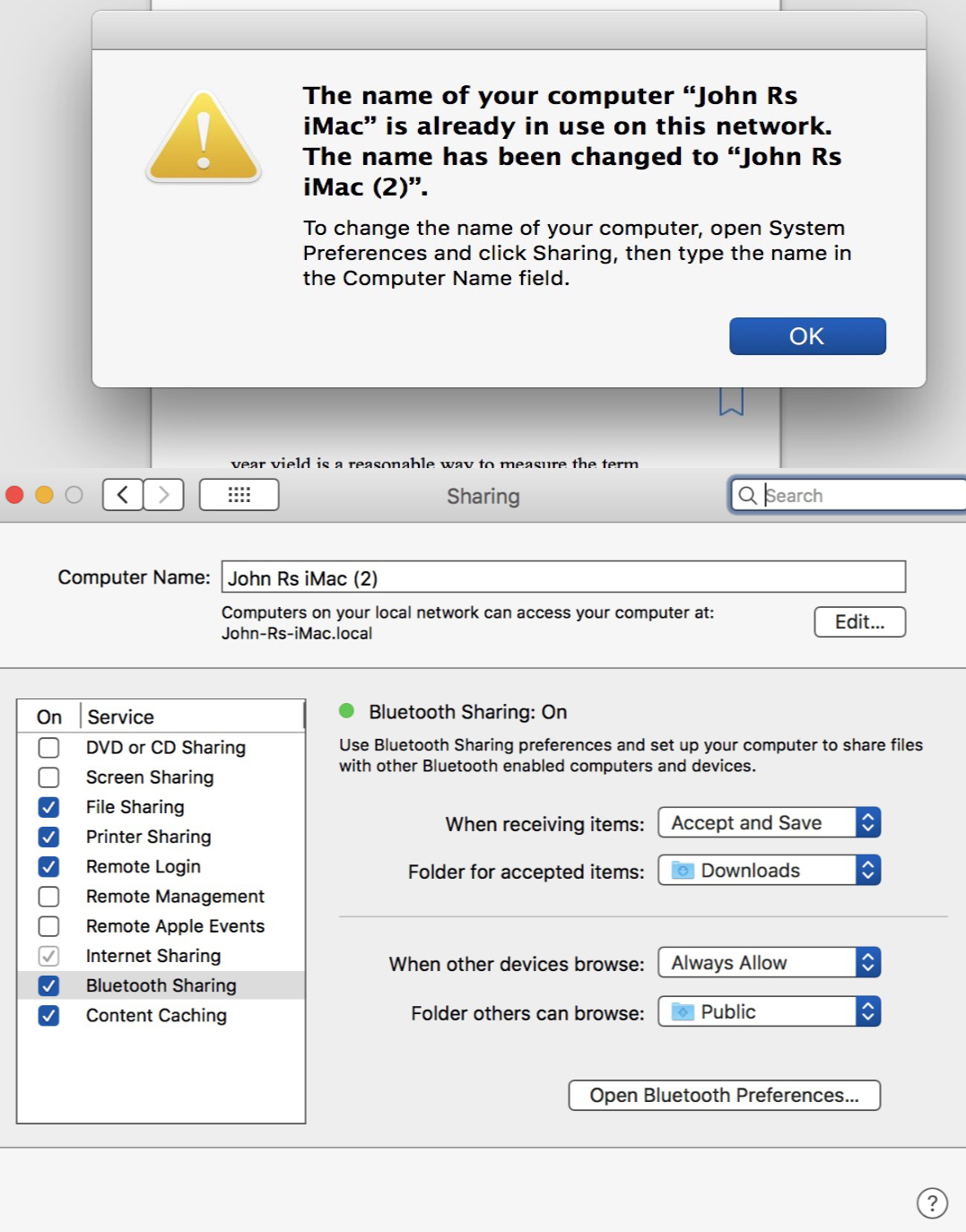966x1232 pixels.
Task: Select DVD or CD Sharing service row
Action: (161, 748)
